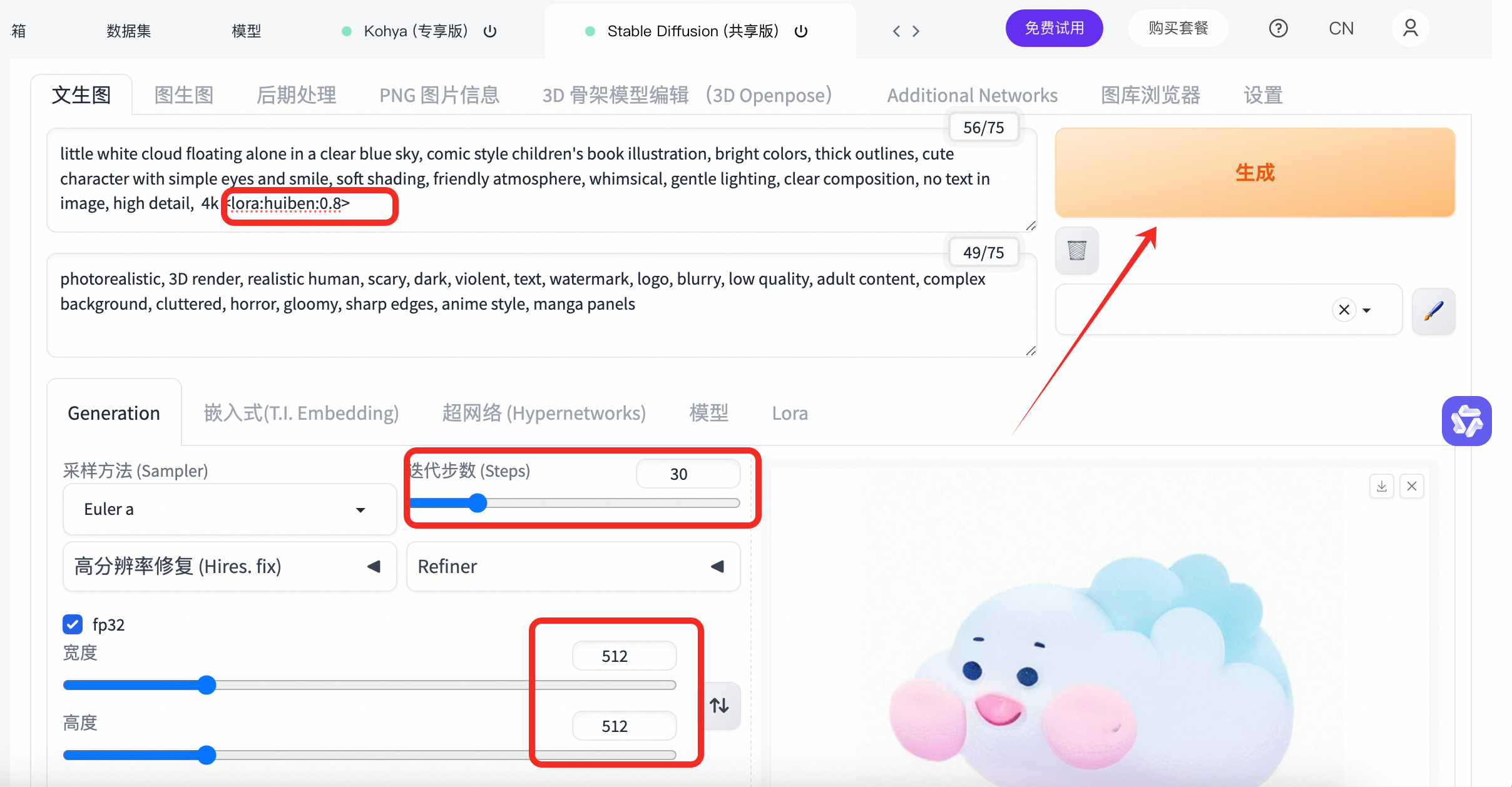Open the user profile avatar icon
The image size is (1512, 787).
click(1410, 29)
